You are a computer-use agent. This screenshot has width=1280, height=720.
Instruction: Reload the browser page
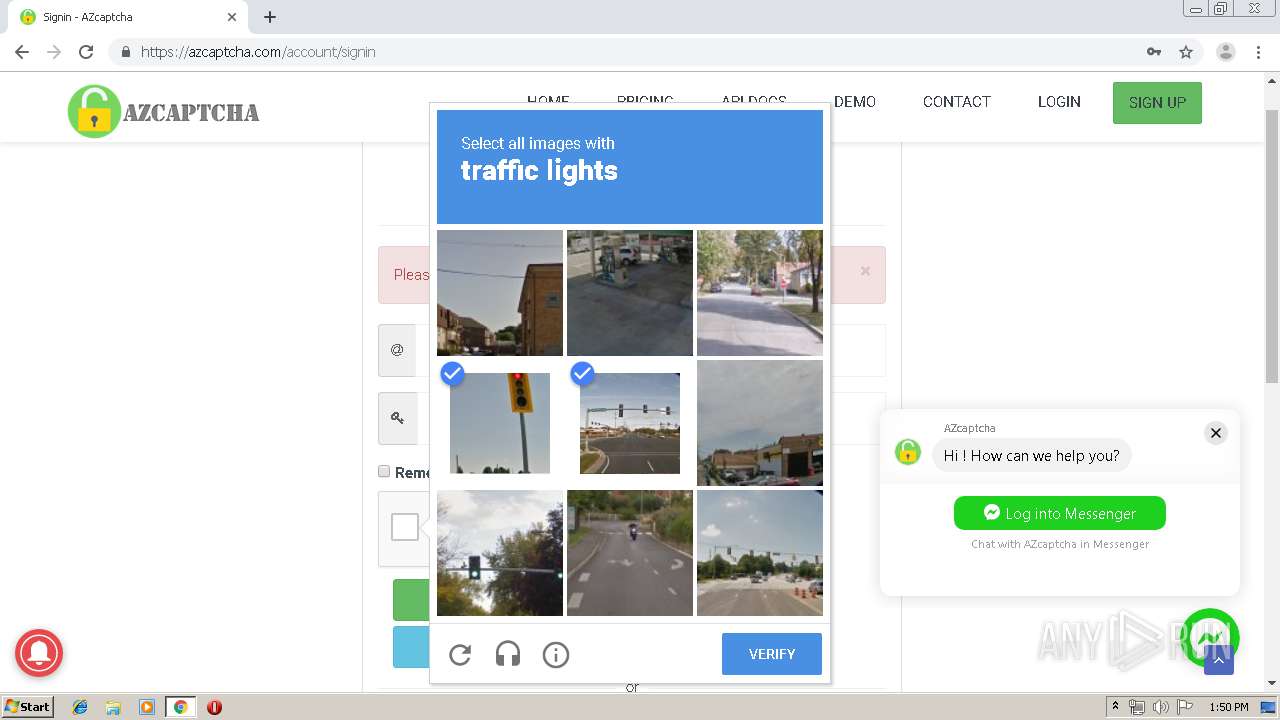tap(86, 52)
